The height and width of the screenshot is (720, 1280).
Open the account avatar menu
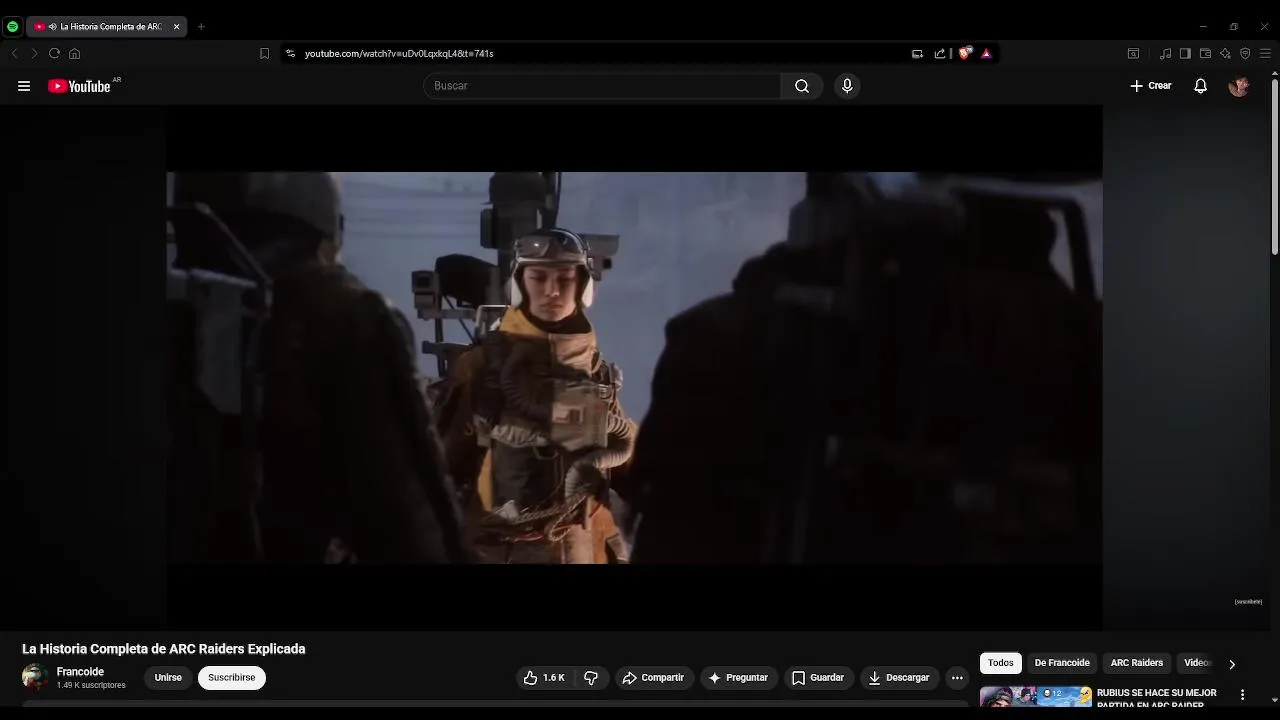[x=1238, y=86]
